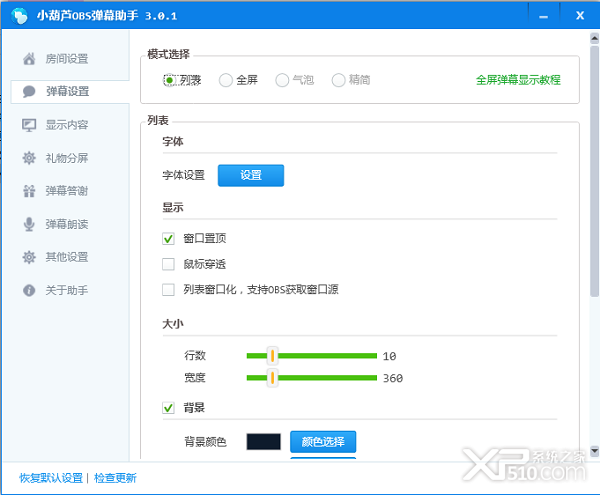Select the 列表 mode radio button

[169, 80]
